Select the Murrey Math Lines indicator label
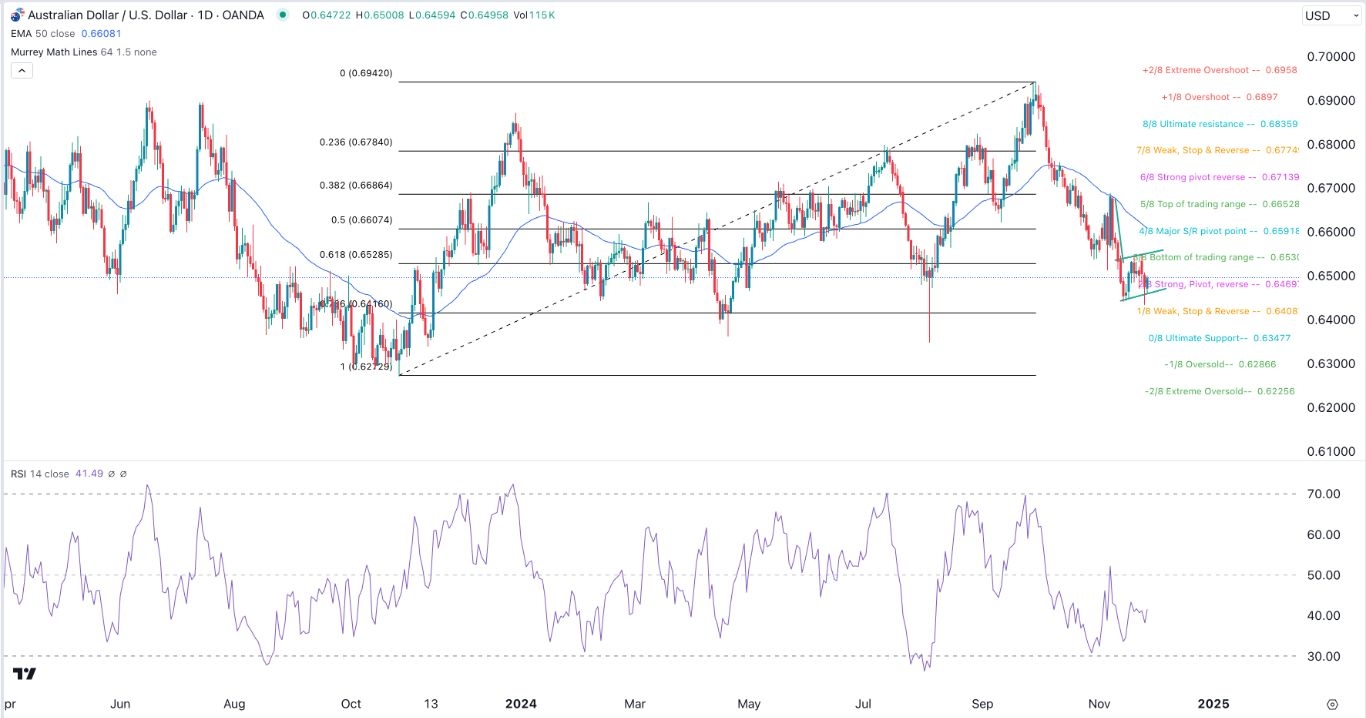The height and width of the screenshot is (718, 1366). [x=55, y=52]
